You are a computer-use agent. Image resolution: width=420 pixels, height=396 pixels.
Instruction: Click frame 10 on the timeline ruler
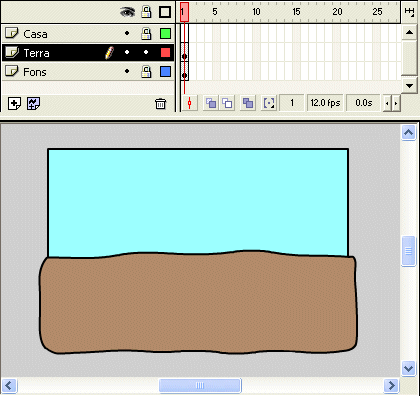click(256, 12)
